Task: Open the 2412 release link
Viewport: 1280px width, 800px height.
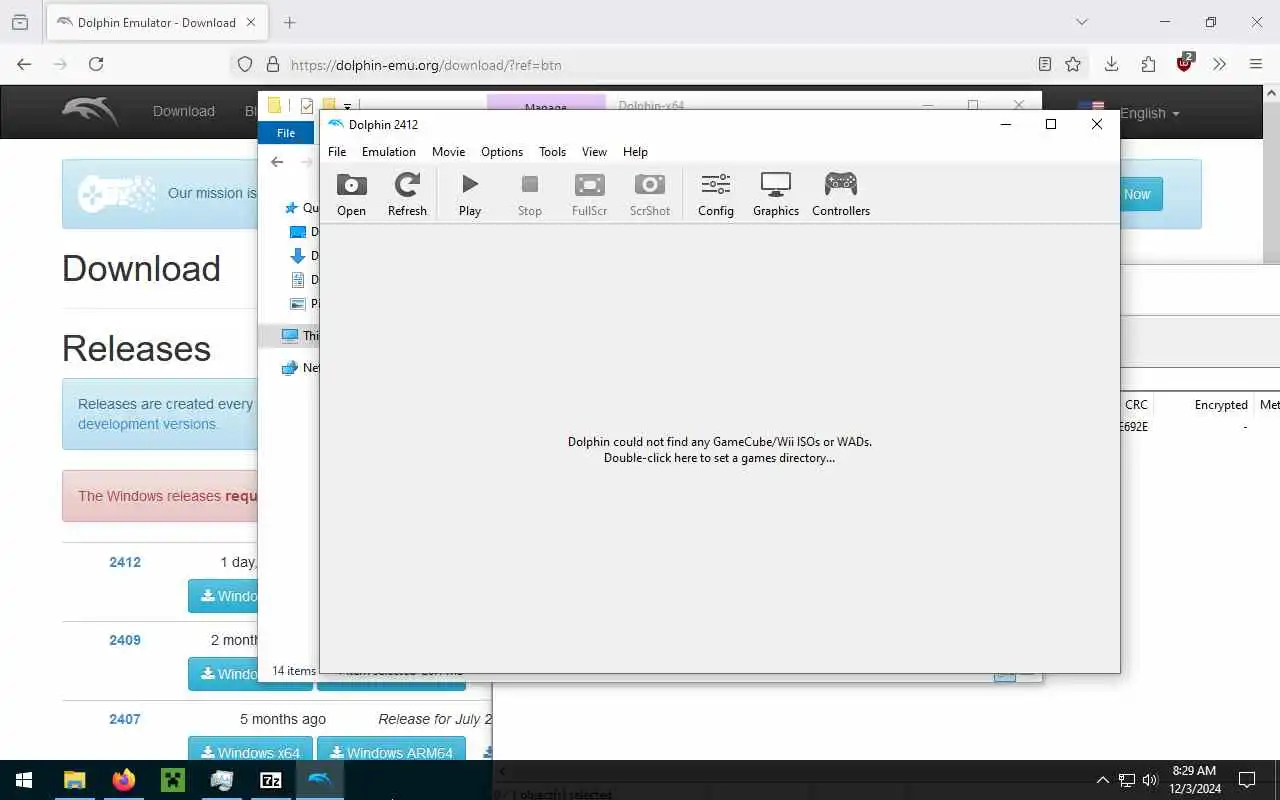Action: tap(125, 562)
